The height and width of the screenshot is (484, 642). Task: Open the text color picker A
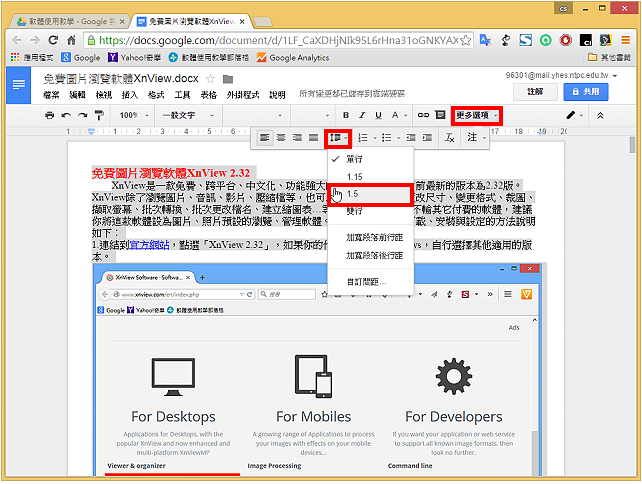398,115
